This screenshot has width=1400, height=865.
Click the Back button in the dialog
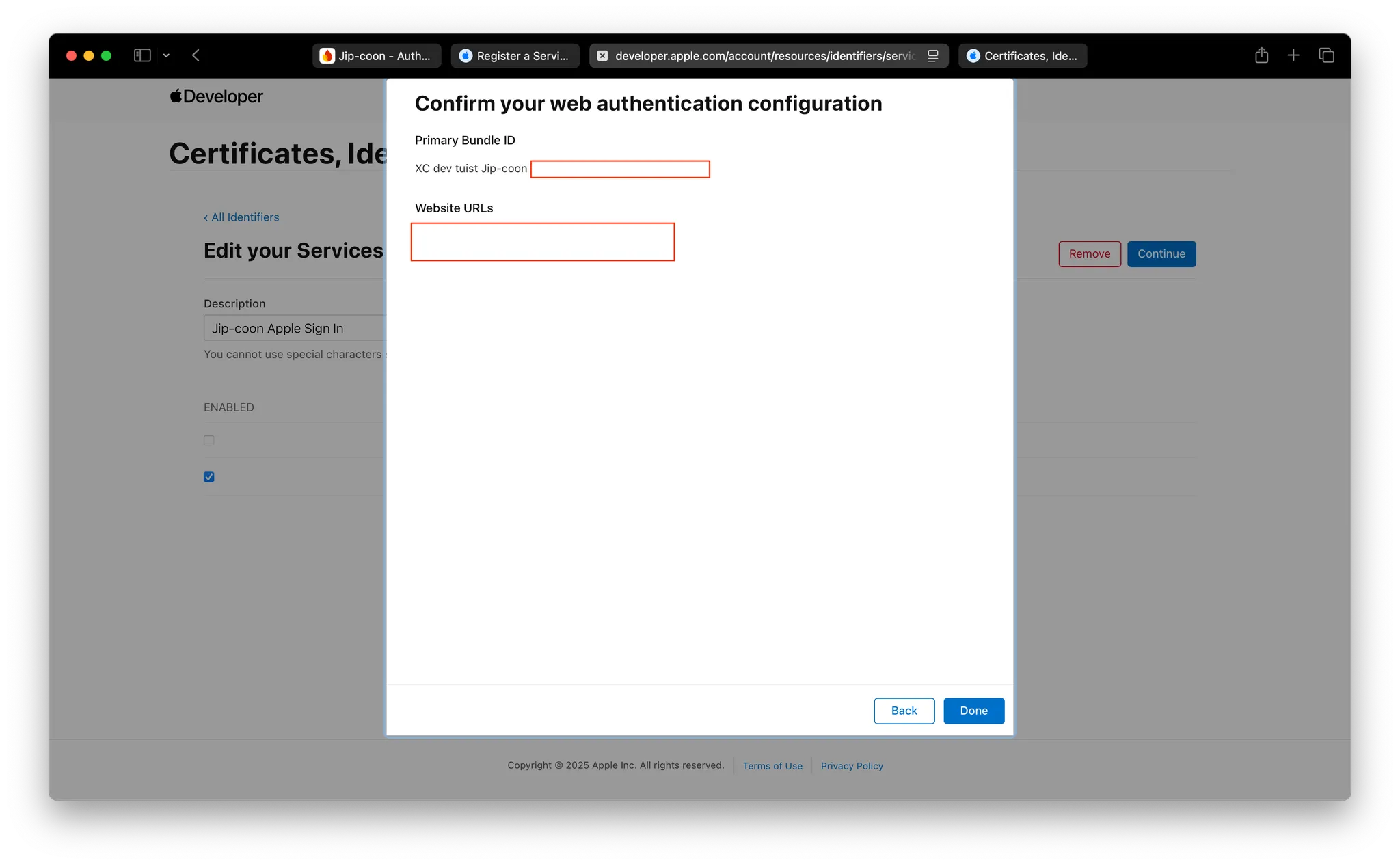[x=904, y=711]
